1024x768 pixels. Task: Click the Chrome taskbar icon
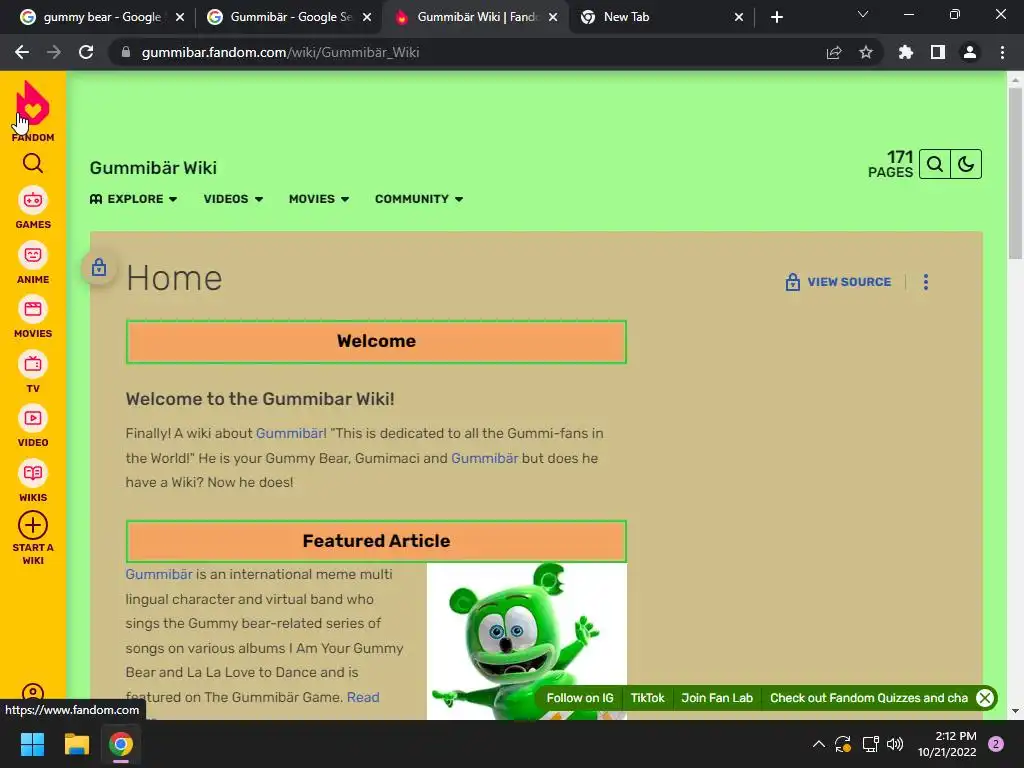point(121,744)
